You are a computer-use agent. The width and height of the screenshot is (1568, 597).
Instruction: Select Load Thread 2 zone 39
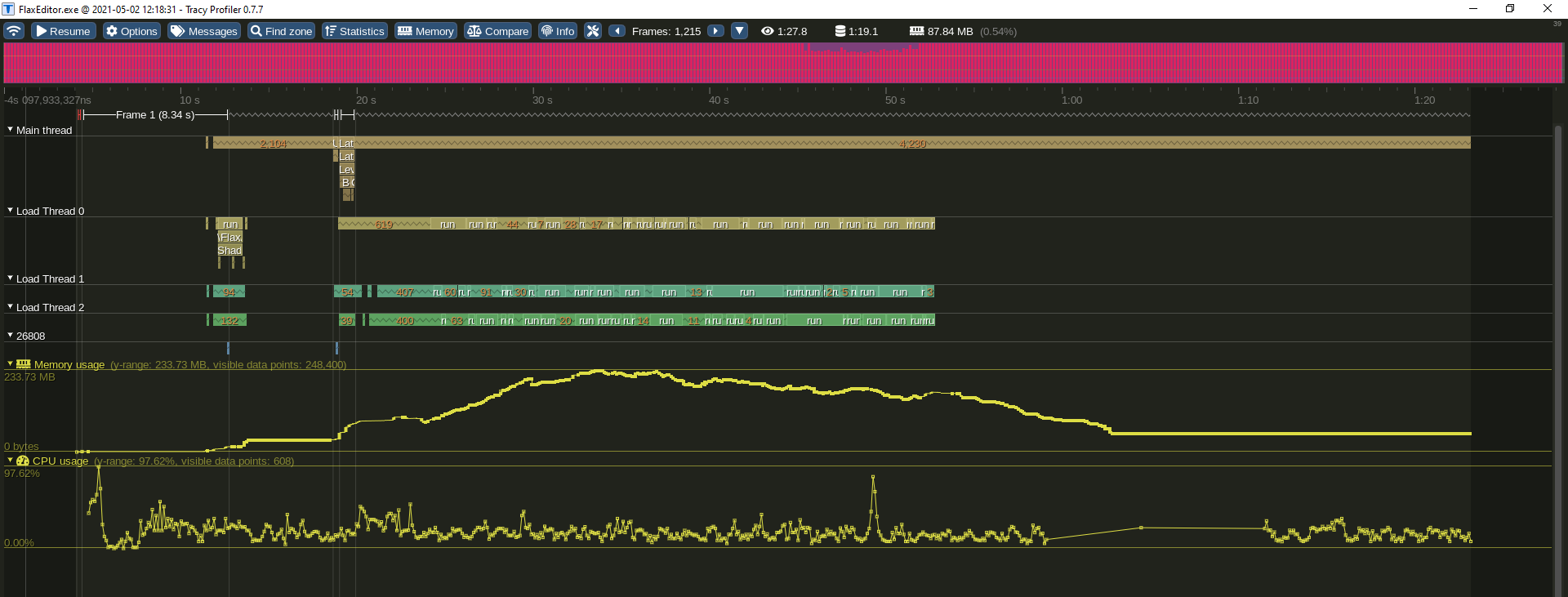coord(346,321)
